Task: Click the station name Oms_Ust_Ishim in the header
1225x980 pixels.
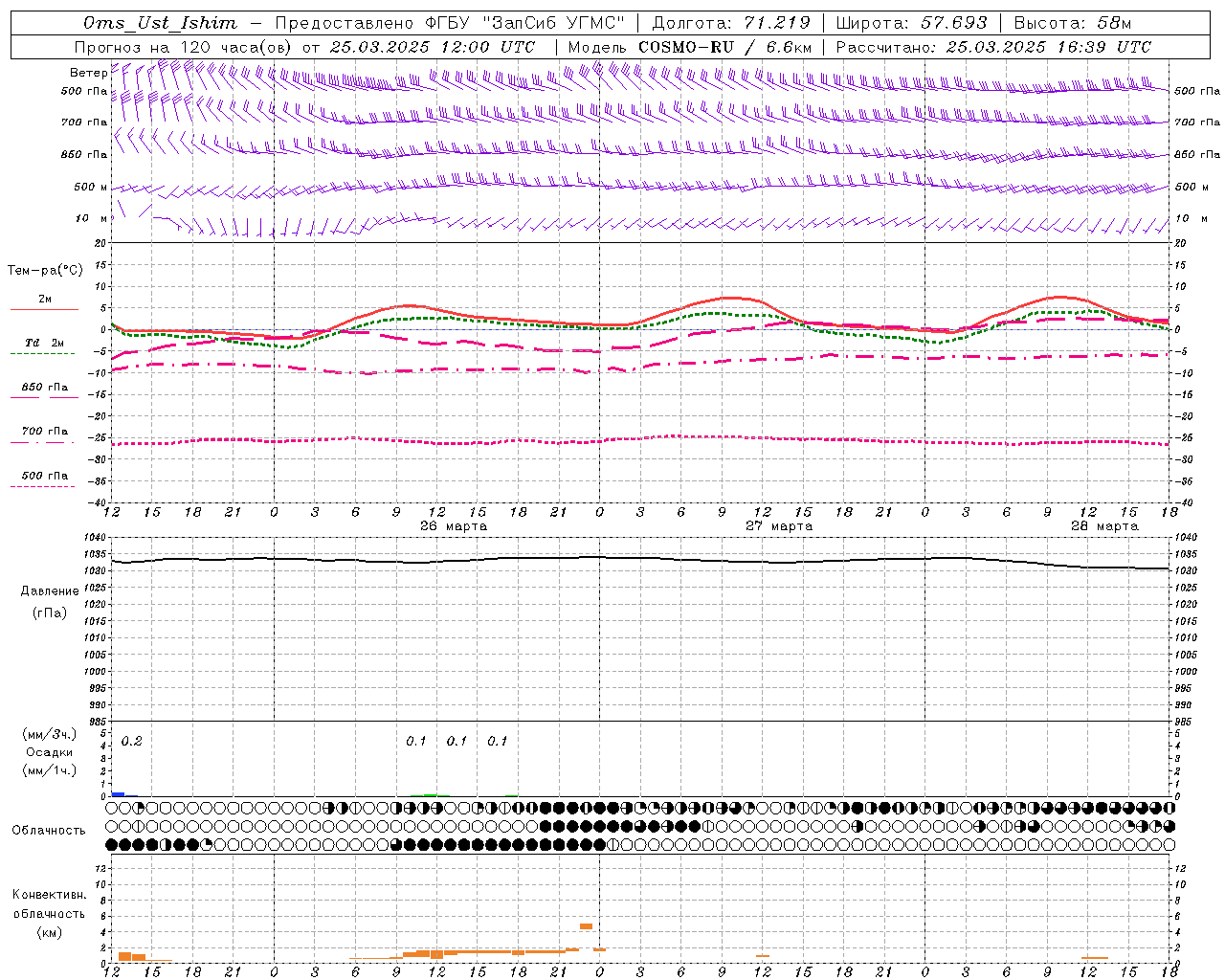Action: [x=160, y=23]
